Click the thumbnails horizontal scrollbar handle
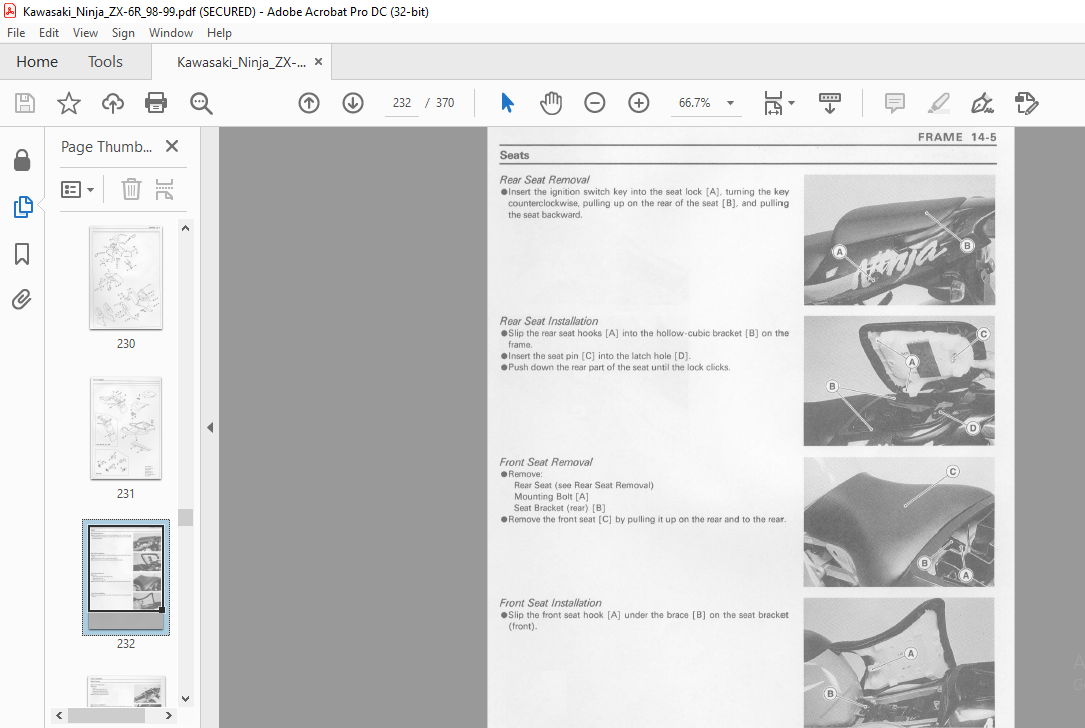This screenshot has width=1085, height=728. 106,716
